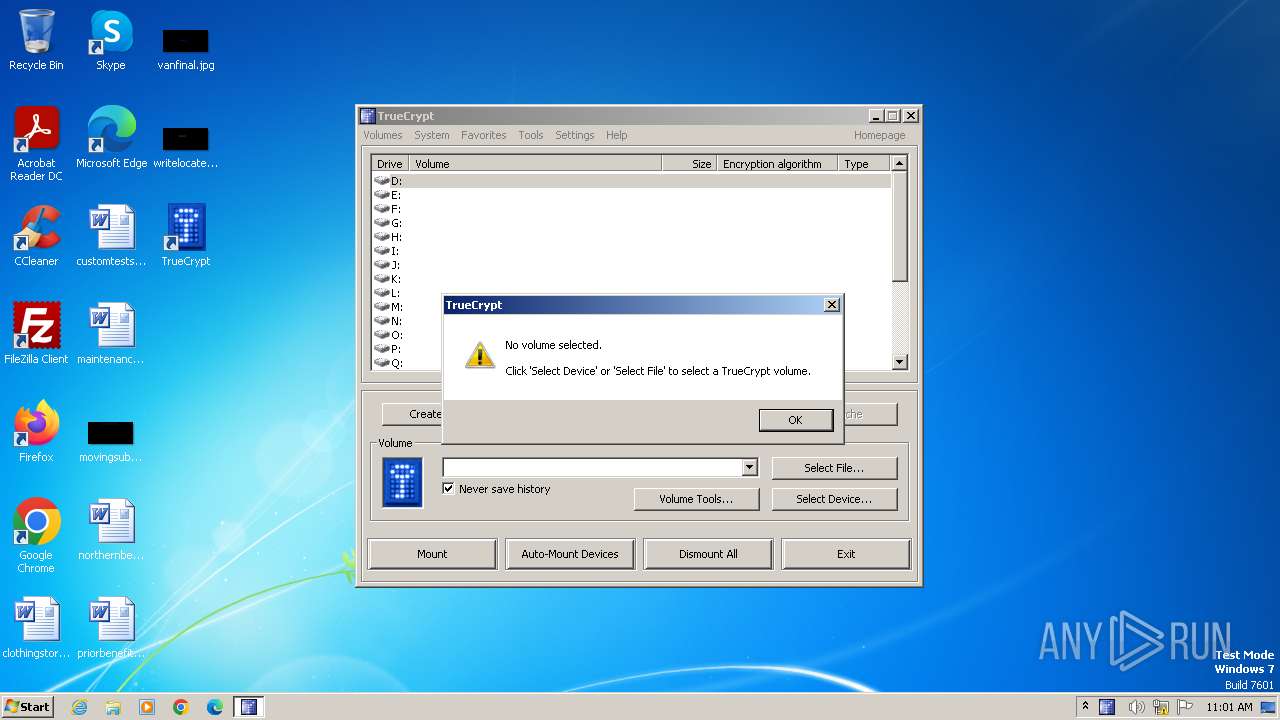Open the CCleaner desktop shortcut
Image resolution: width=1280 pixels, height=720 pixels.
coord(36,236)
